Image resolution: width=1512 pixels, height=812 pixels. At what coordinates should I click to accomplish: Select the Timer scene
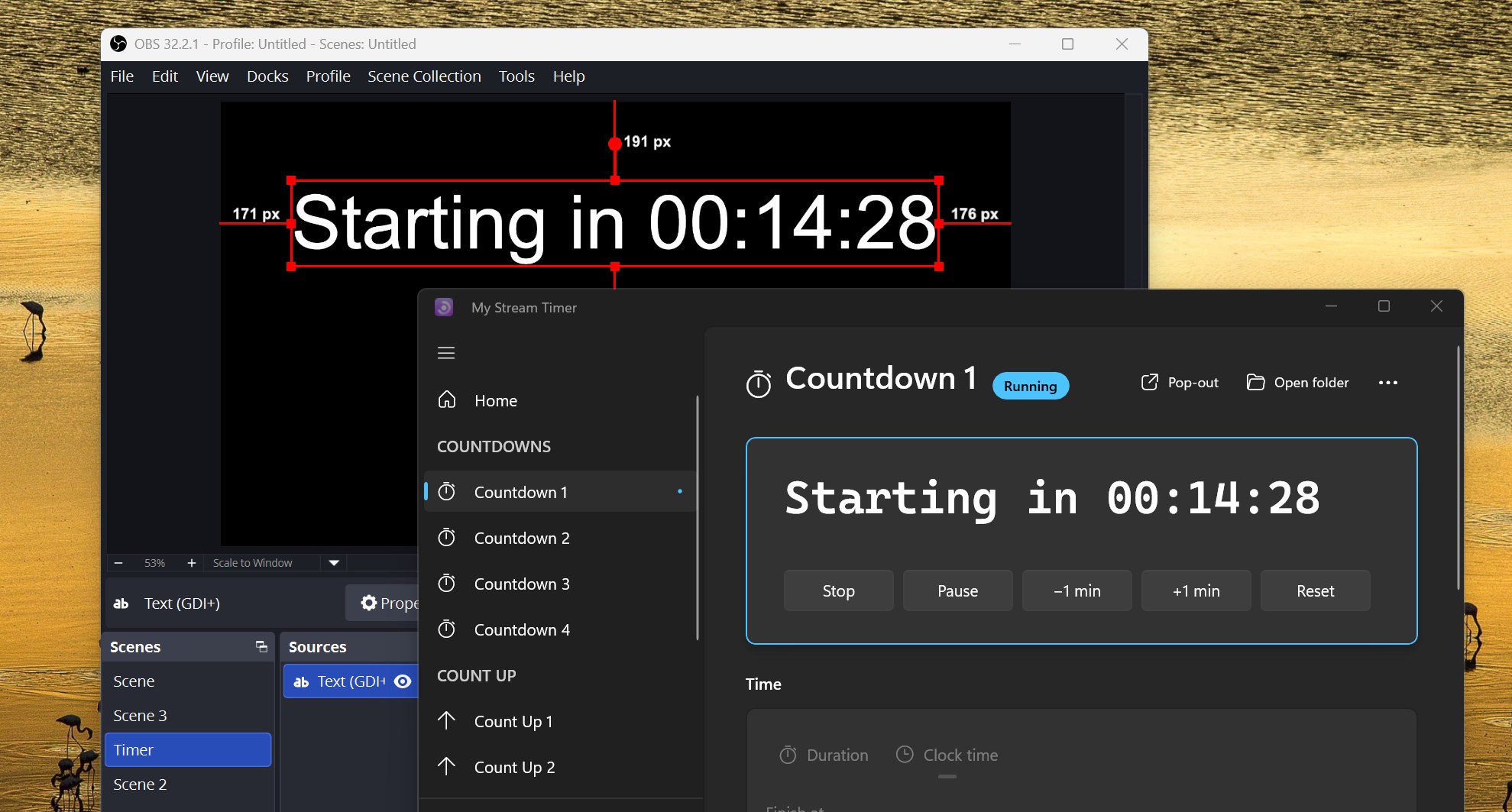tap(188, 750)
